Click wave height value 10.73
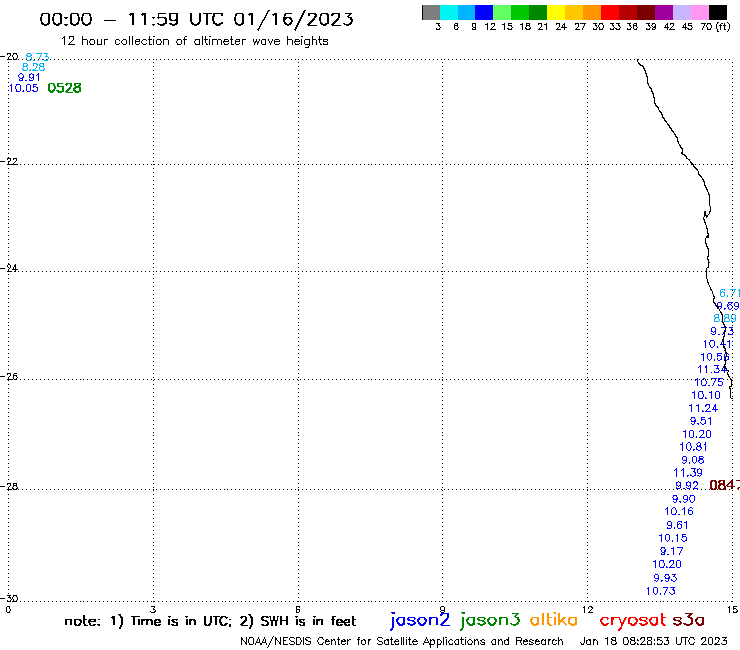The height and width of the screenshot is (650, 740). click(660, 591)
